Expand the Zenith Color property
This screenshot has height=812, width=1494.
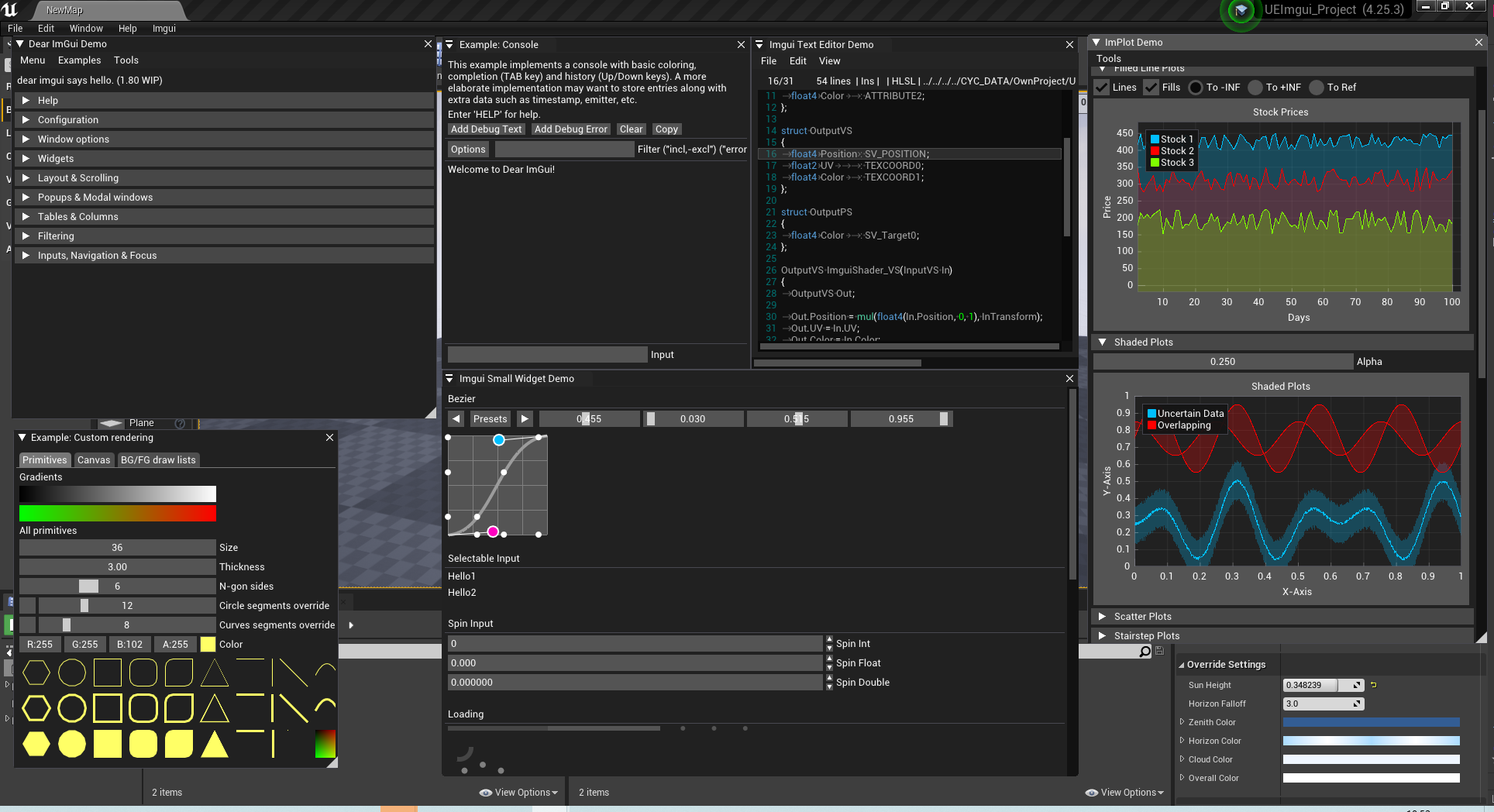[x=1182, y=722]
